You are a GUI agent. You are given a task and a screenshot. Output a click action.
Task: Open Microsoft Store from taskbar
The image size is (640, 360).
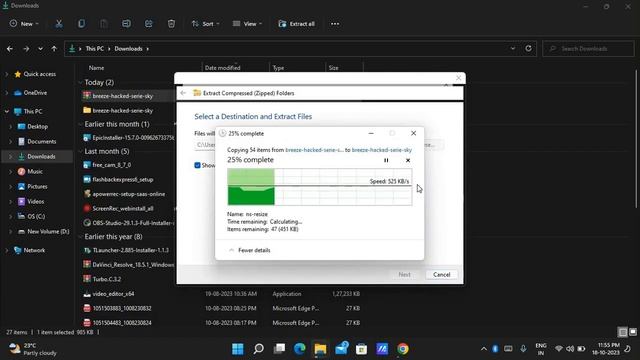coord(361,349)
